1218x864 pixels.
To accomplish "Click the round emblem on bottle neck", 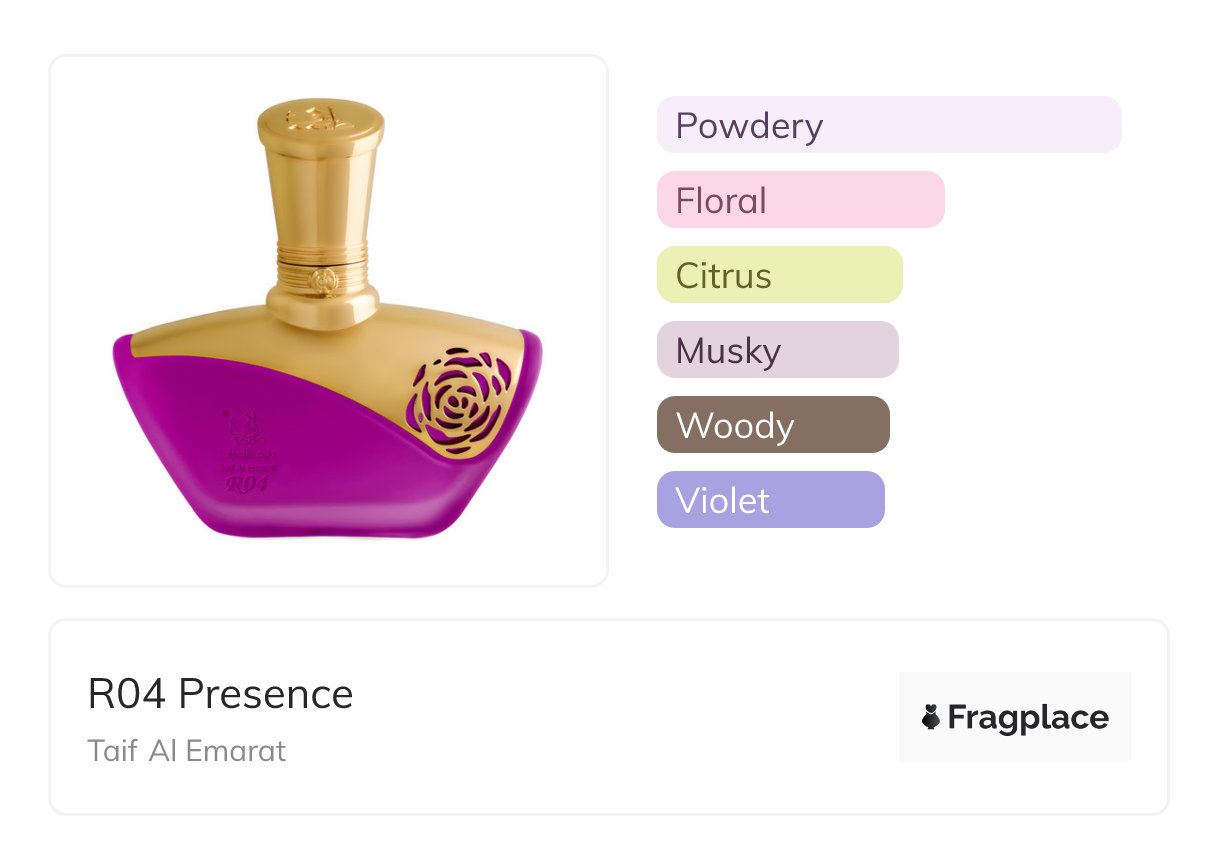I will 322,283.
